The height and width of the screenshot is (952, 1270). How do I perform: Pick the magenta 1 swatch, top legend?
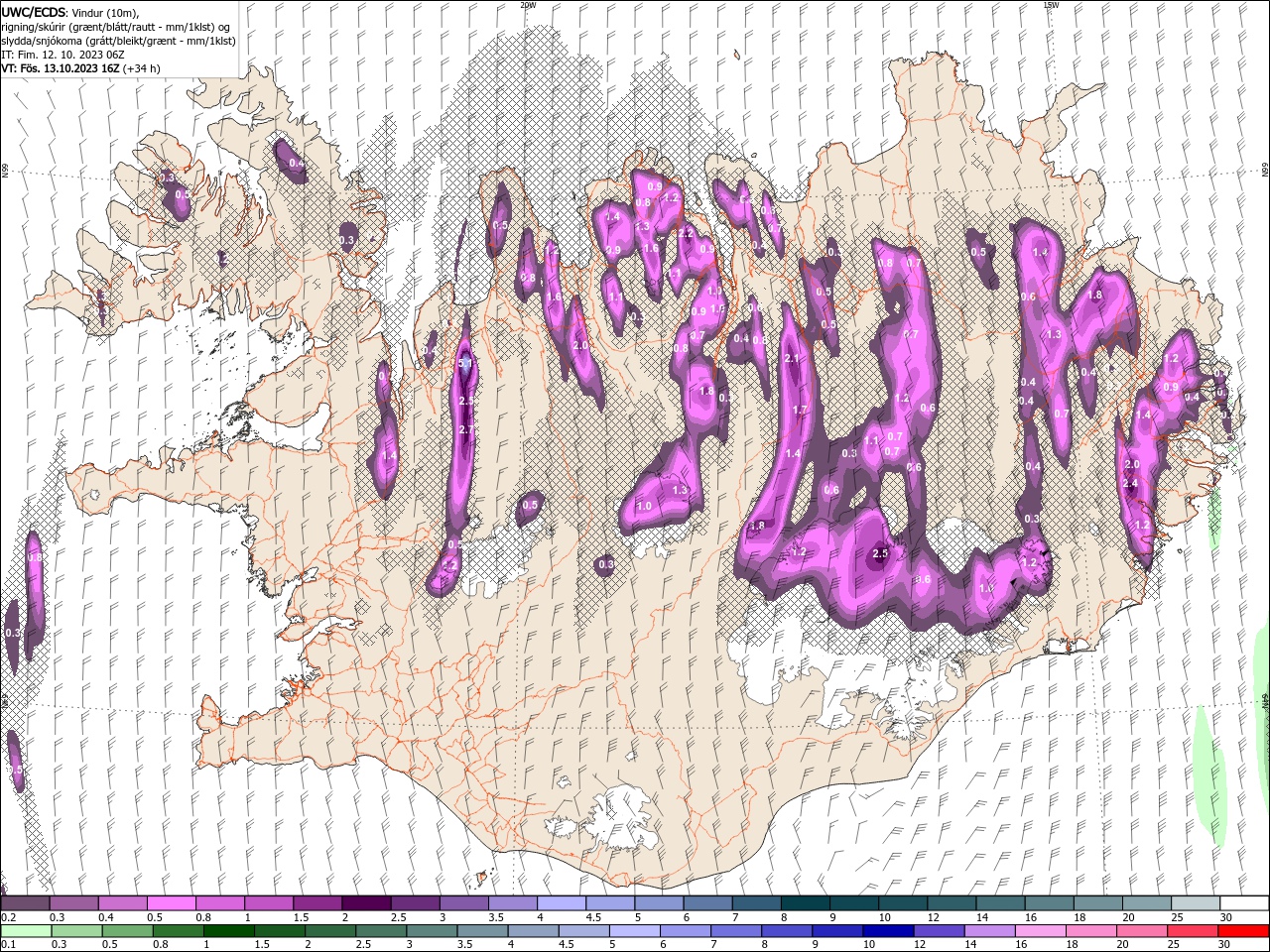click(268, 903)
